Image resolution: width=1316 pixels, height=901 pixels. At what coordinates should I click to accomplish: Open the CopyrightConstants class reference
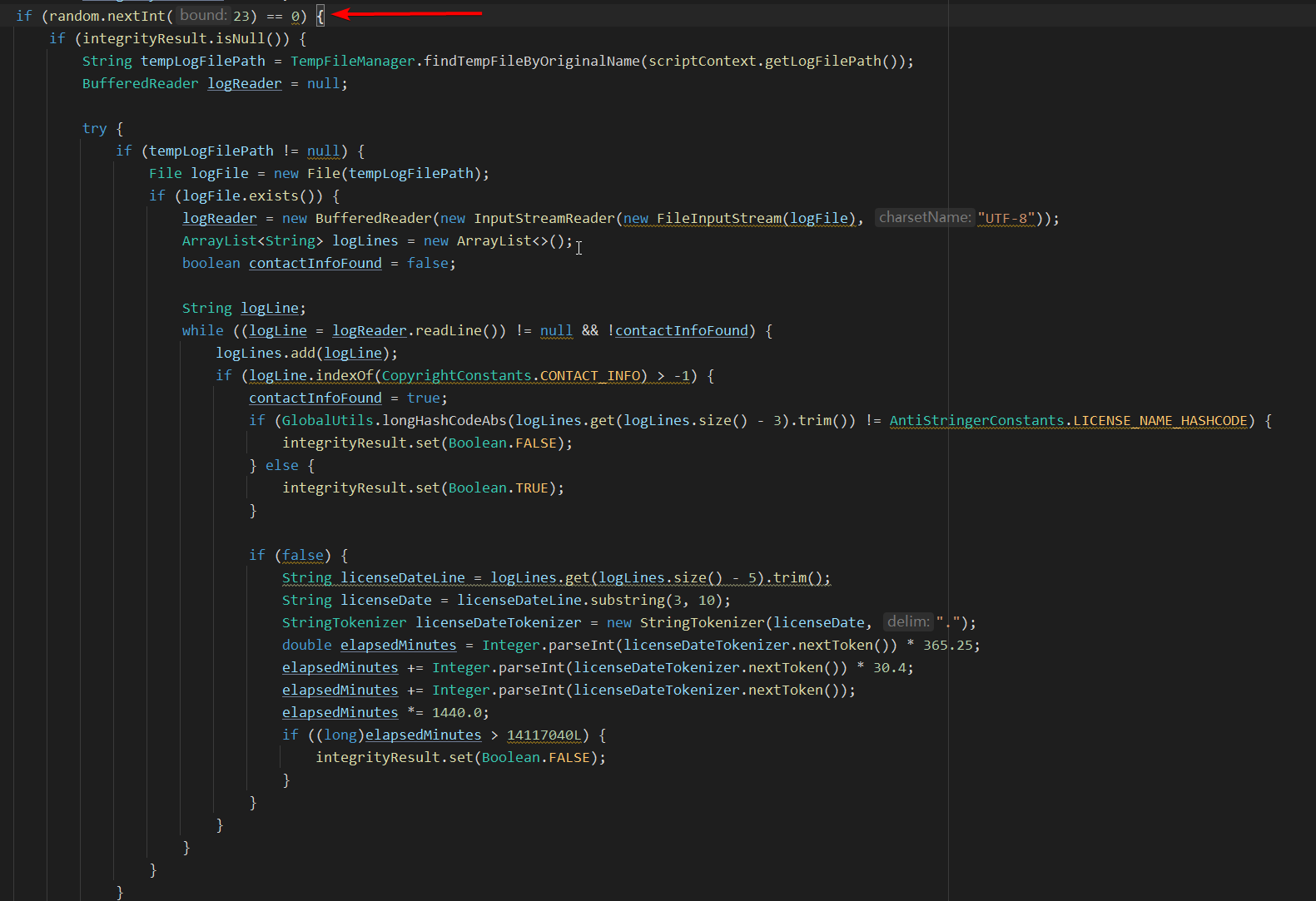(457, 375)
